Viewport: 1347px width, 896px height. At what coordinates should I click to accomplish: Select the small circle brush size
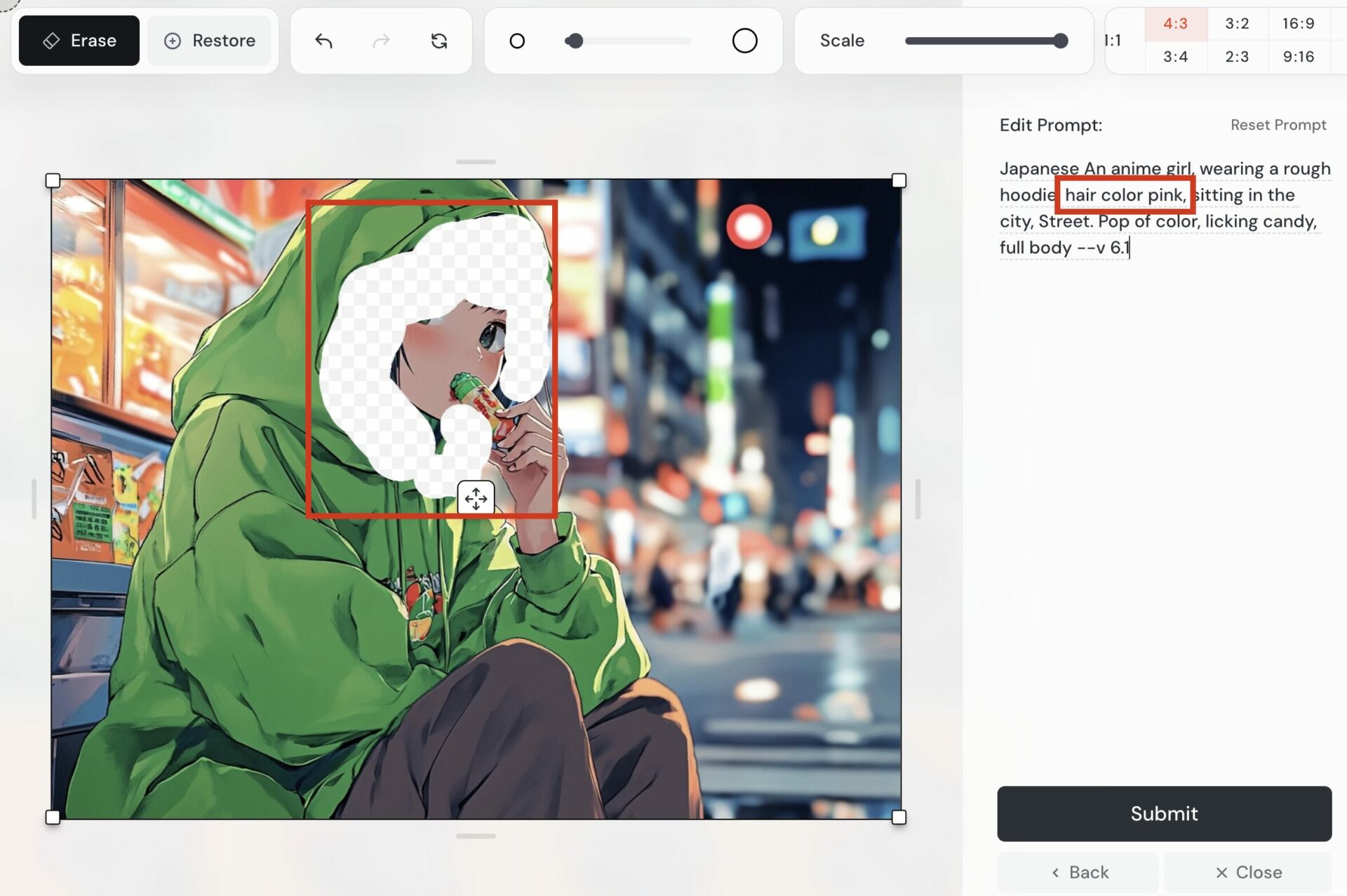516,40
